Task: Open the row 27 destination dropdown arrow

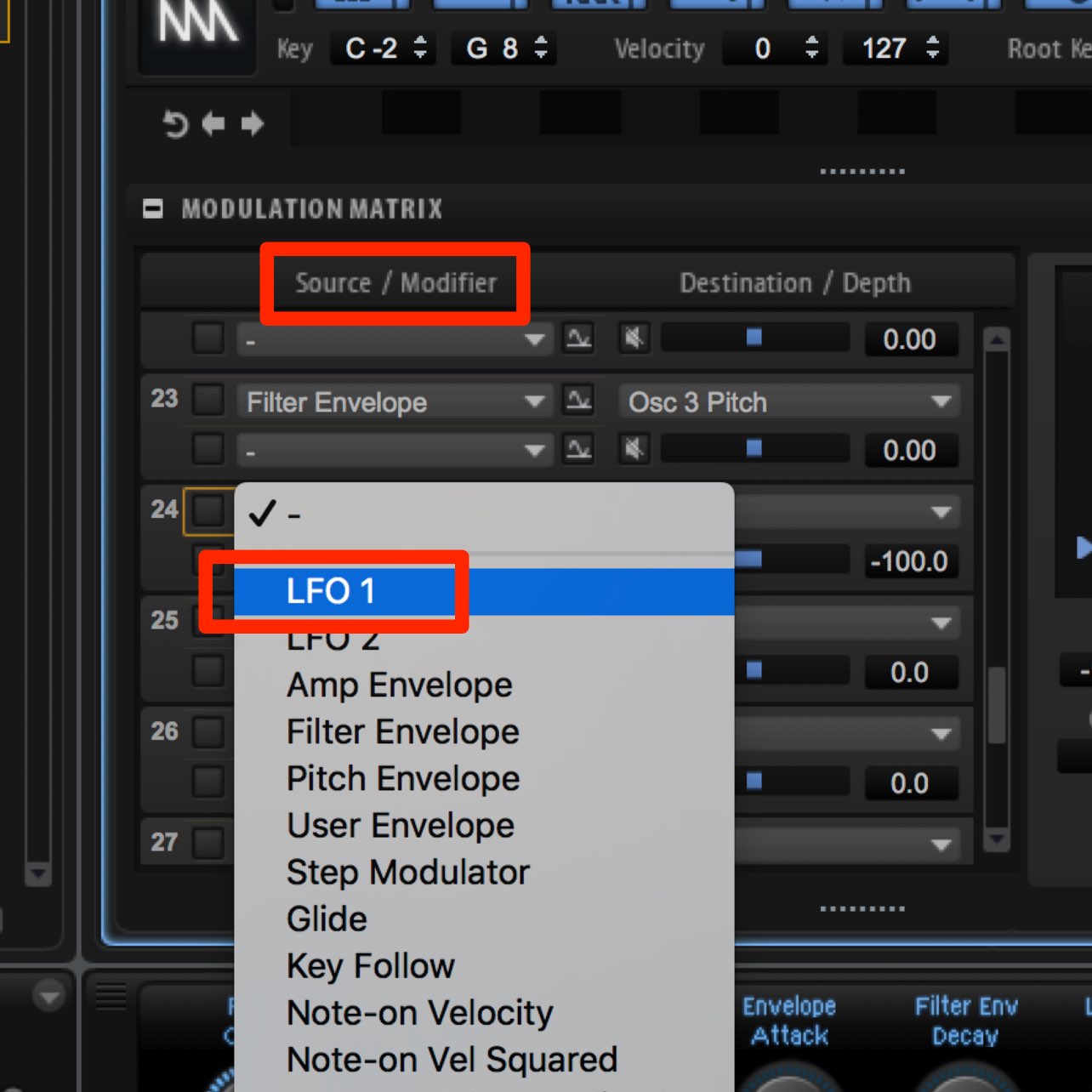Action: coord(941,845)
